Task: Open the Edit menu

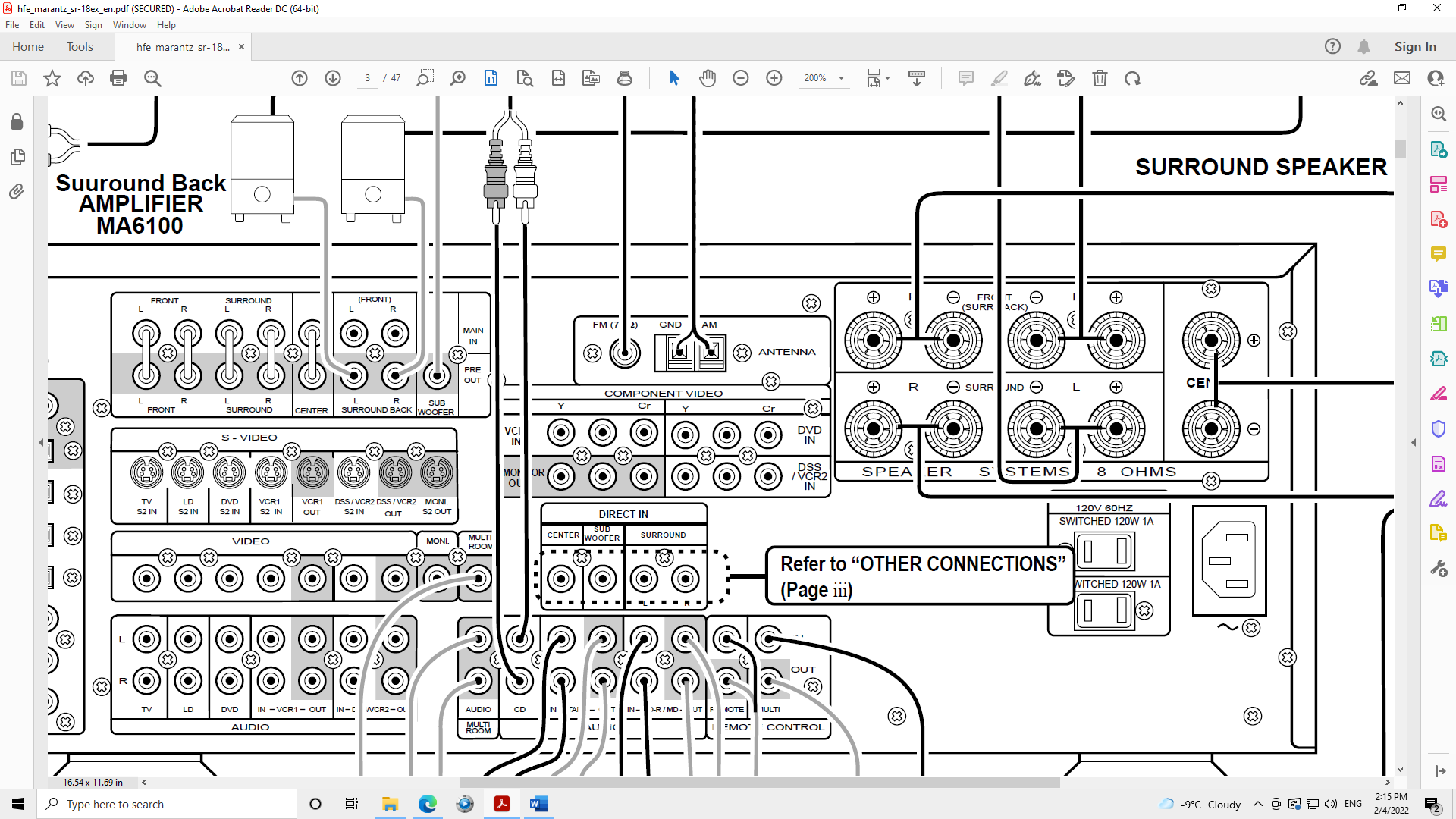Action: click(x=36, y=25)
